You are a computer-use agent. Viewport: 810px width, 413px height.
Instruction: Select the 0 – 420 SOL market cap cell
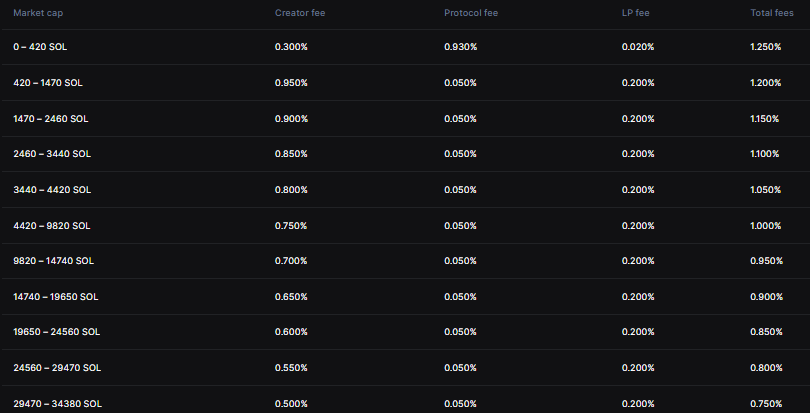(40, 47)
